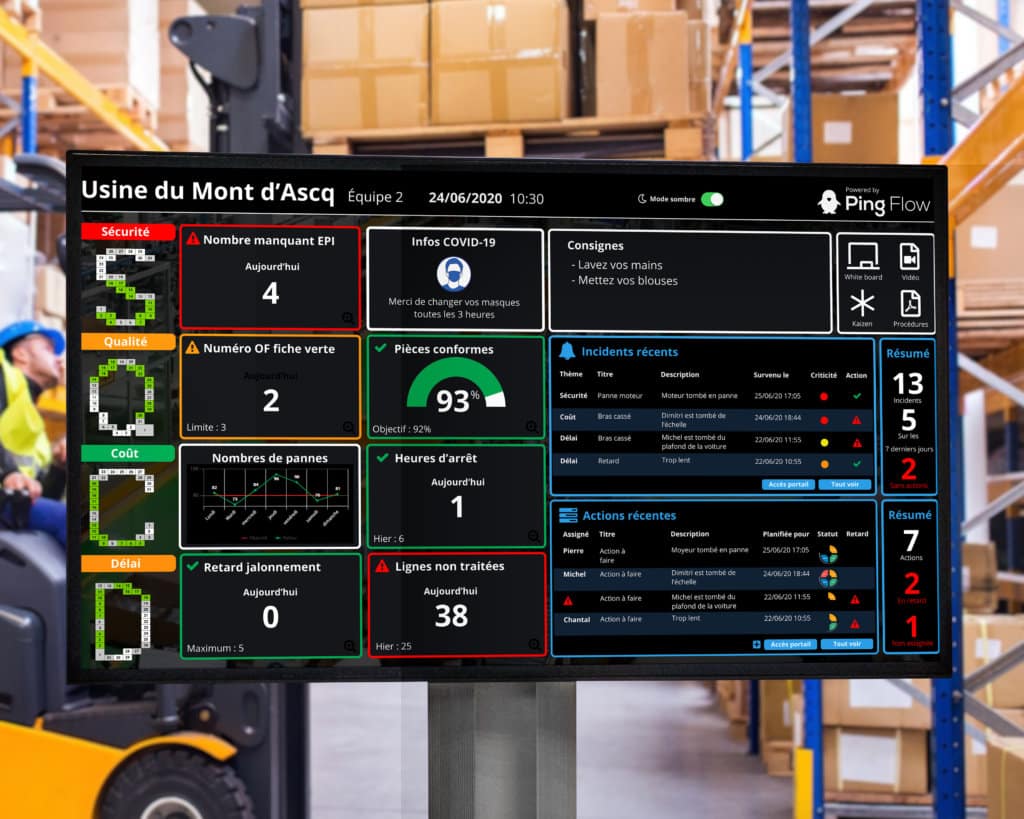Zoom into the Retard jalonnement card

point(349,646)
